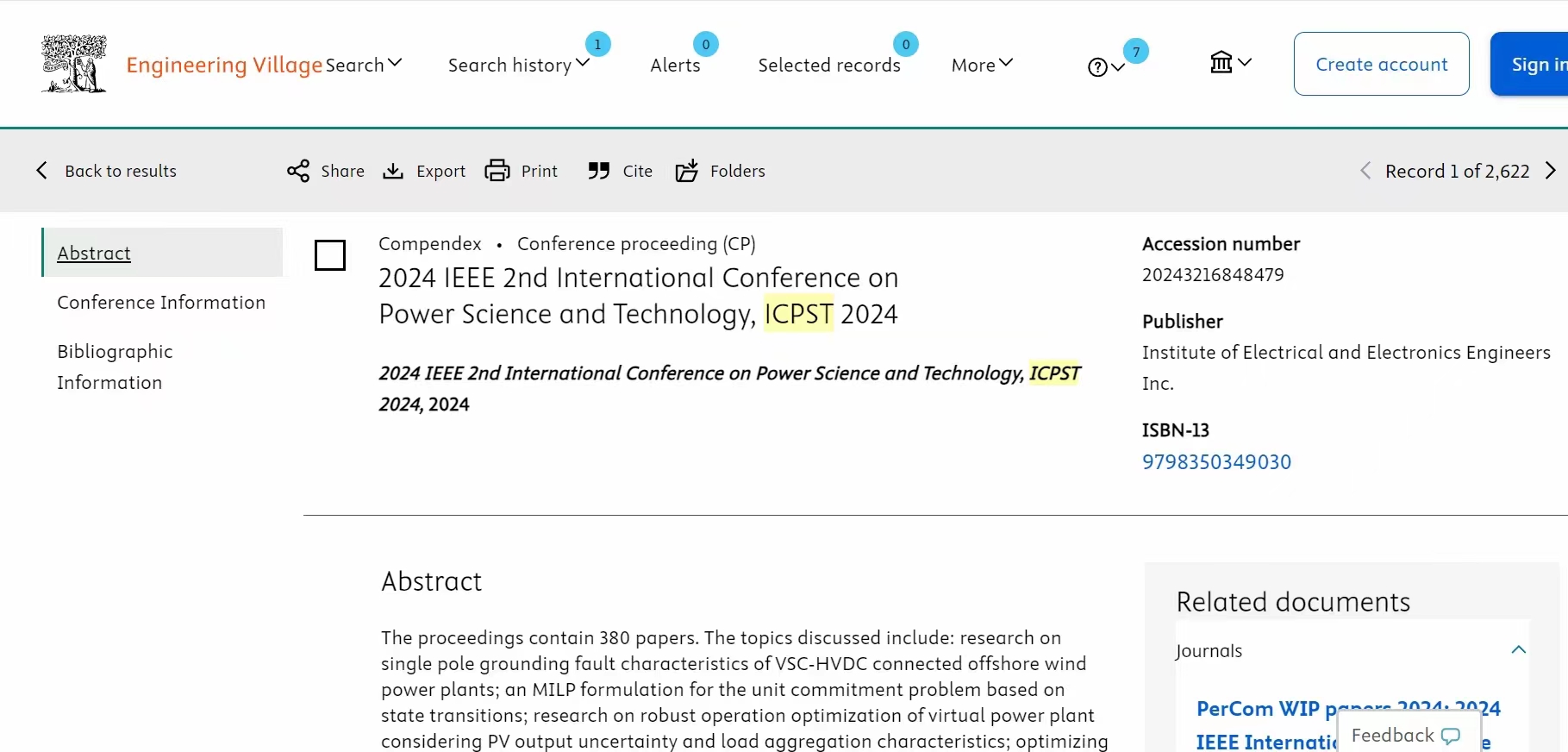1568x752 pixels.
Task: Click the Create account button
Action: tap(1382, 64)
